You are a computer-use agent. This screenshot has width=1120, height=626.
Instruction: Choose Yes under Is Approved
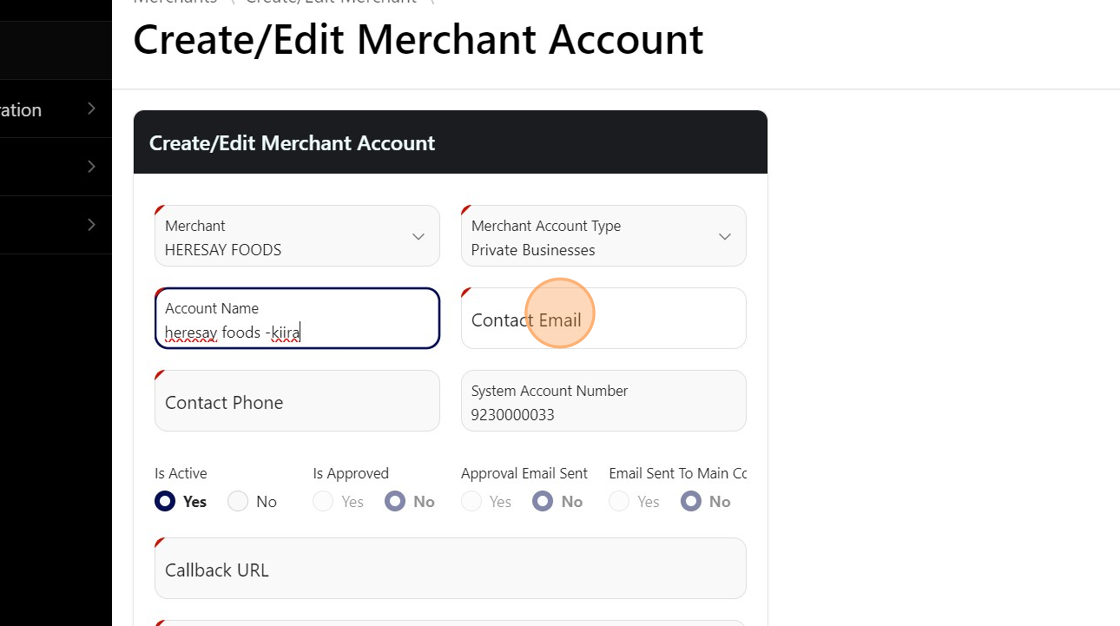click(x=323, y=501)
